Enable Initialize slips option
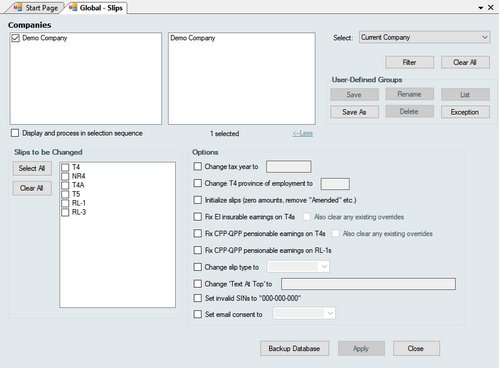The image size is (499, 368). point(198,200)
